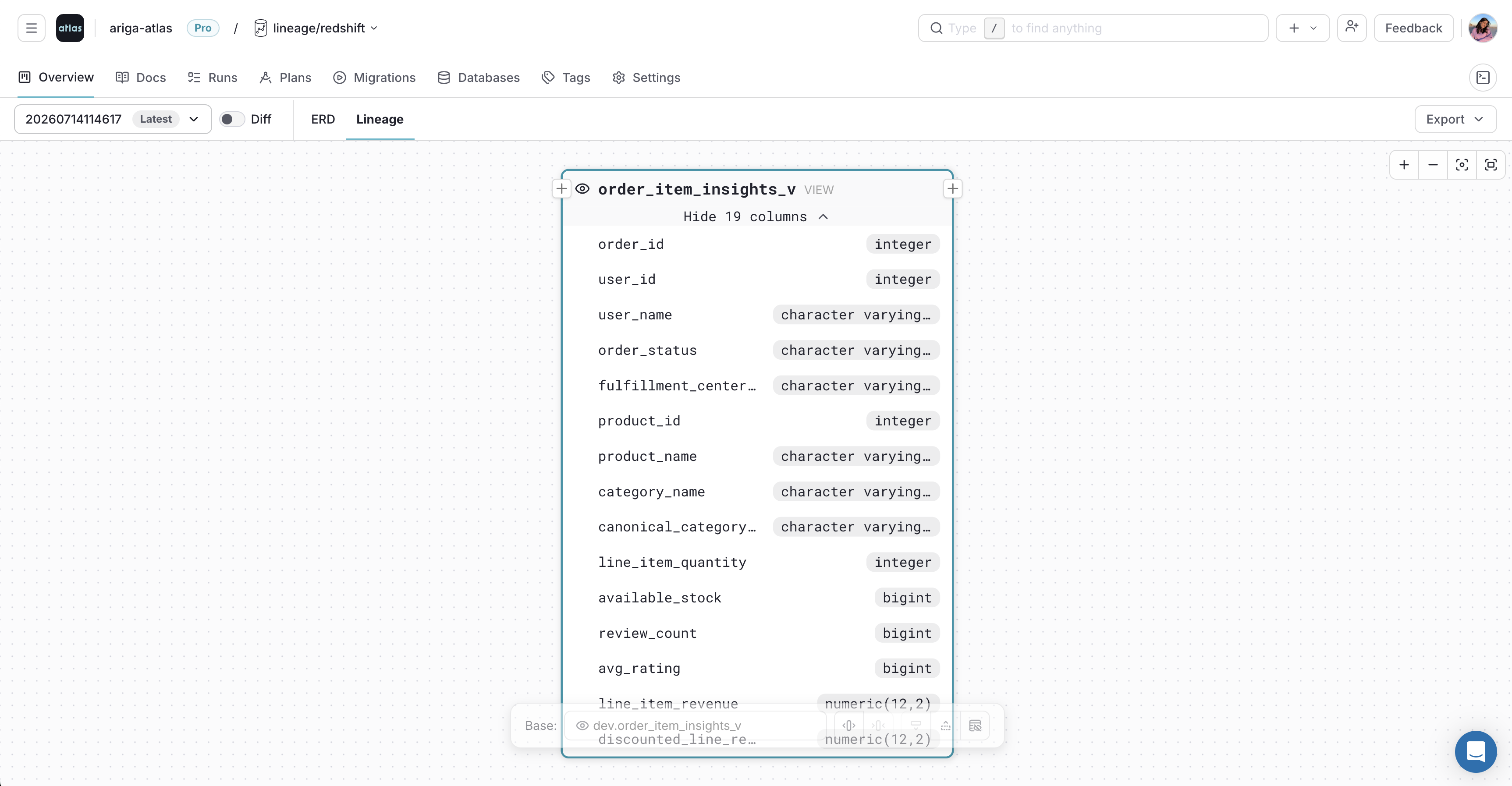
Task: Toggle the hide-tables icon in bottom toolbar
Action: [975, 726]
